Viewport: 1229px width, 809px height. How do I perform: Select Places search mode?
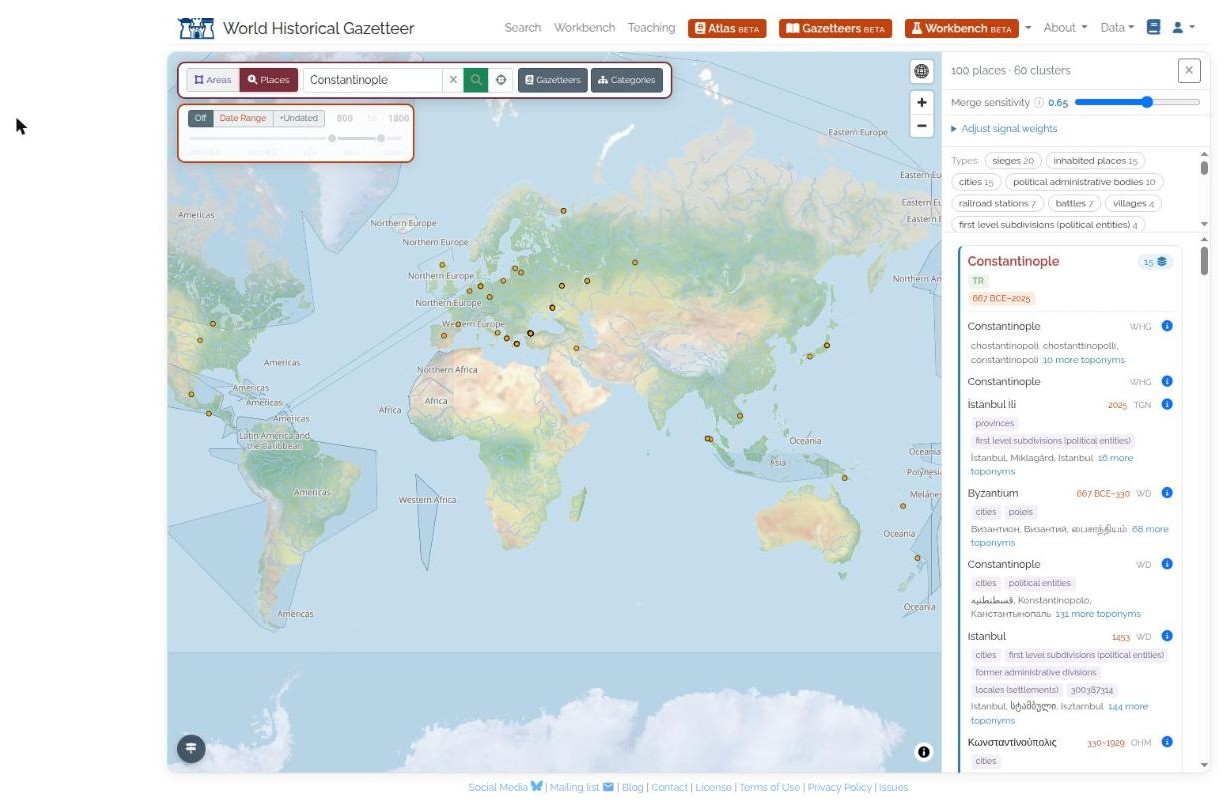pos(269,80)
